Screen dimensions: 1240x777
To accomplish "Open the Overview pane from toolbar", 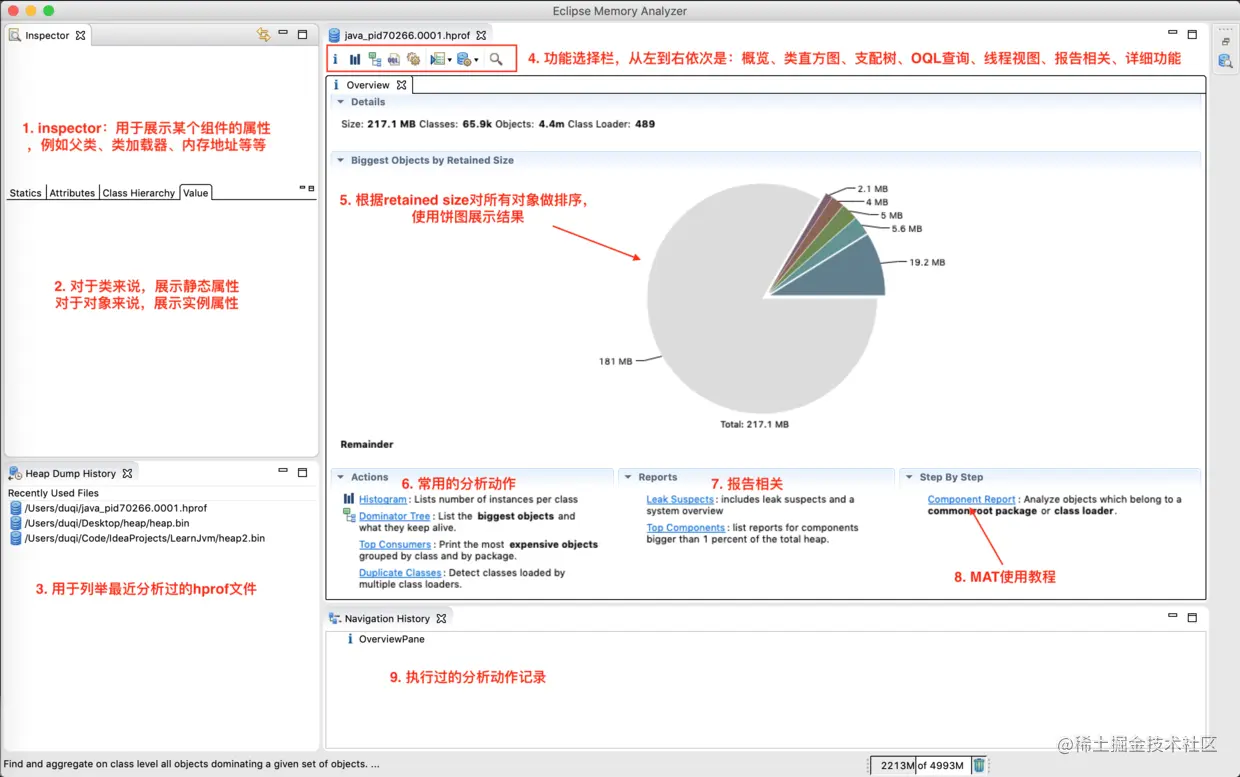I will point(335,59).
